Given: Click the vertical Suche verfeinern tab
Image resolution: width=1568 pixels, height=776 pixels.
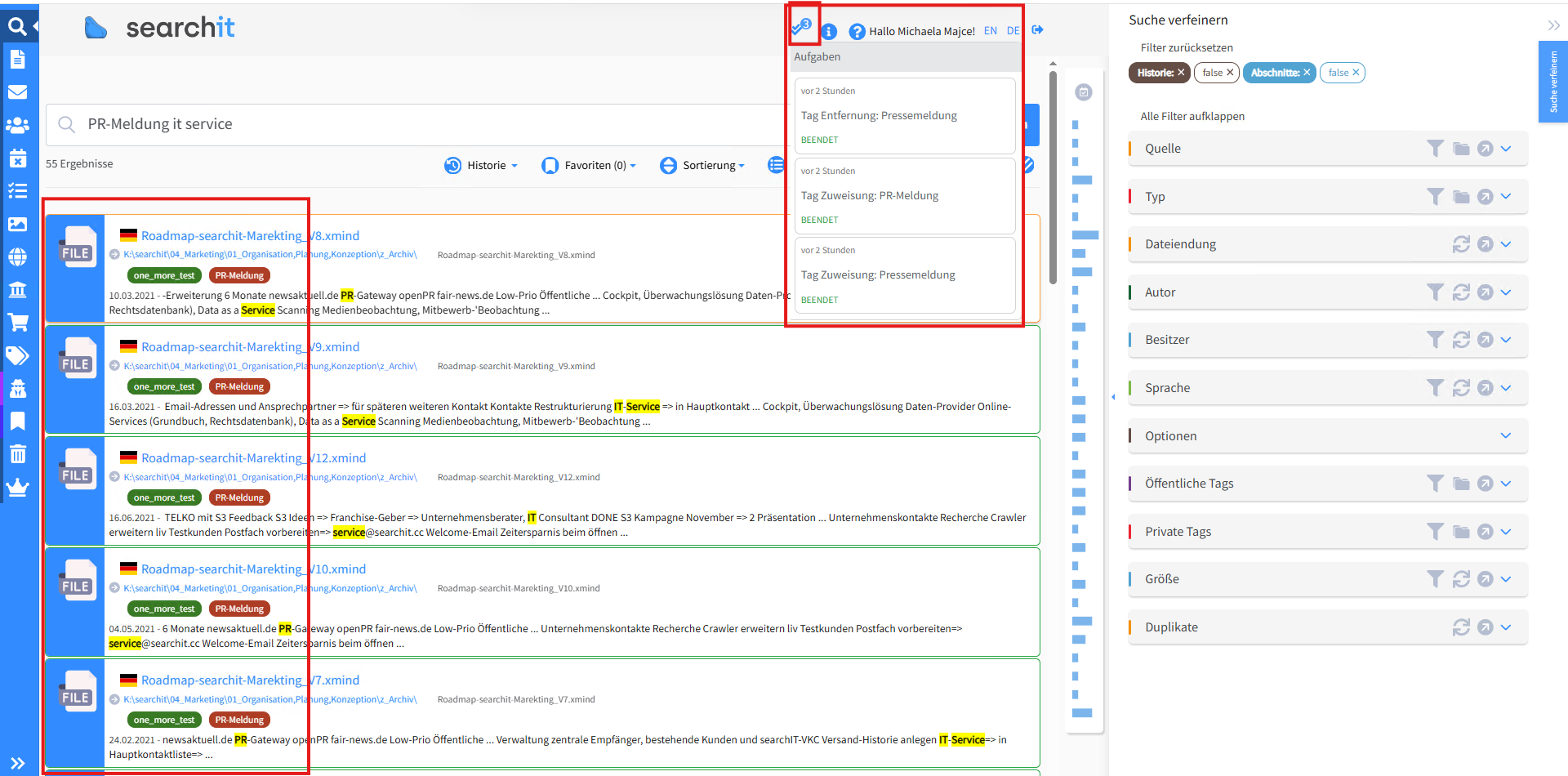Looking at the screenshot, I should [1552, 82].
